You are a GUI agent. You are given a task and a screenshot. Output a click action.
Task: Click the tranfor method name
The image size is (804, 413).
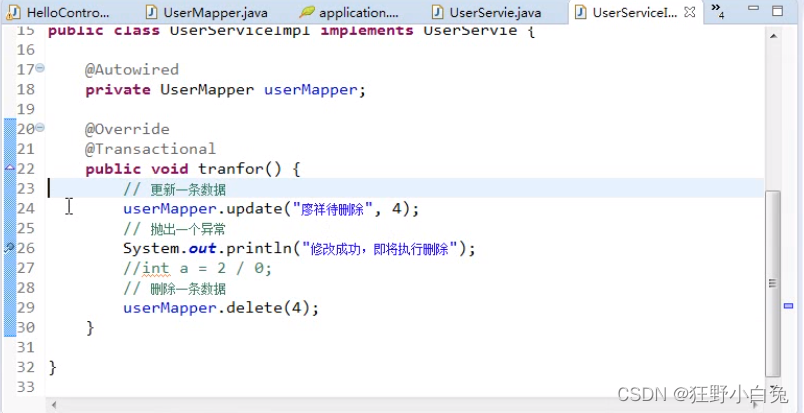tap(230, 169)
